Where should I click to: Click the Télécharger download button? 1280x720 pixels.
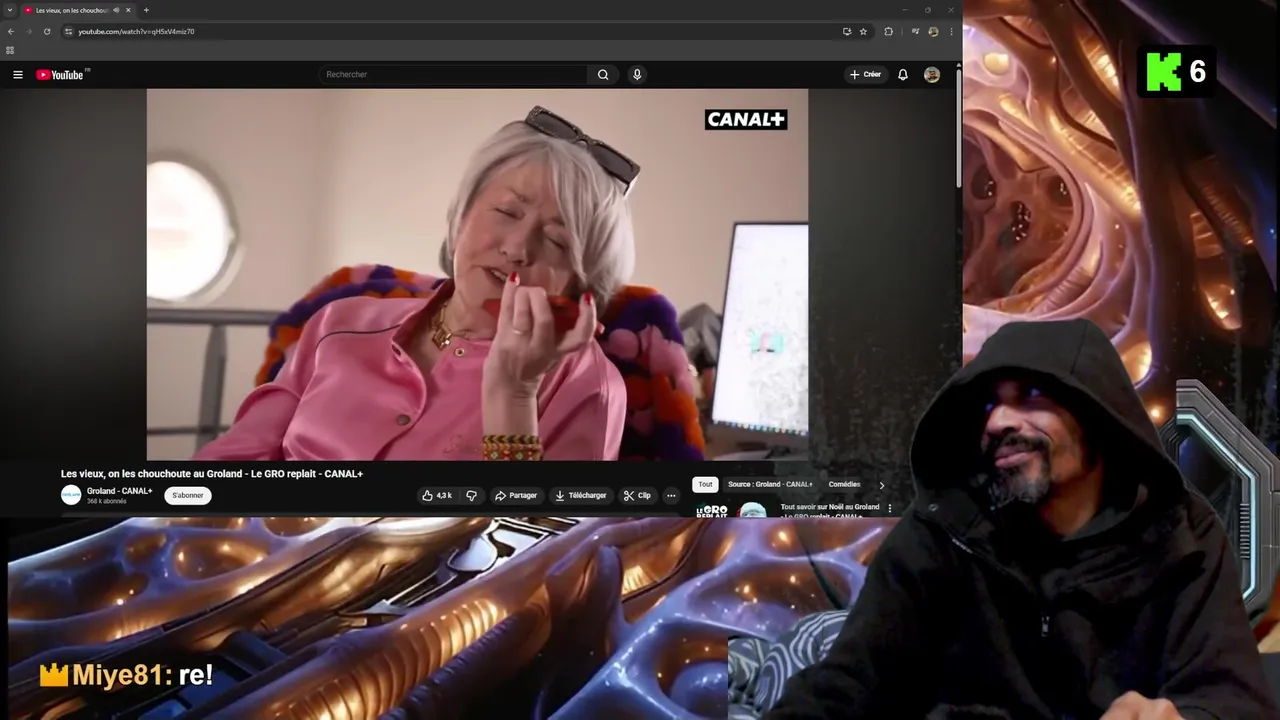click(x=581, y=495)
